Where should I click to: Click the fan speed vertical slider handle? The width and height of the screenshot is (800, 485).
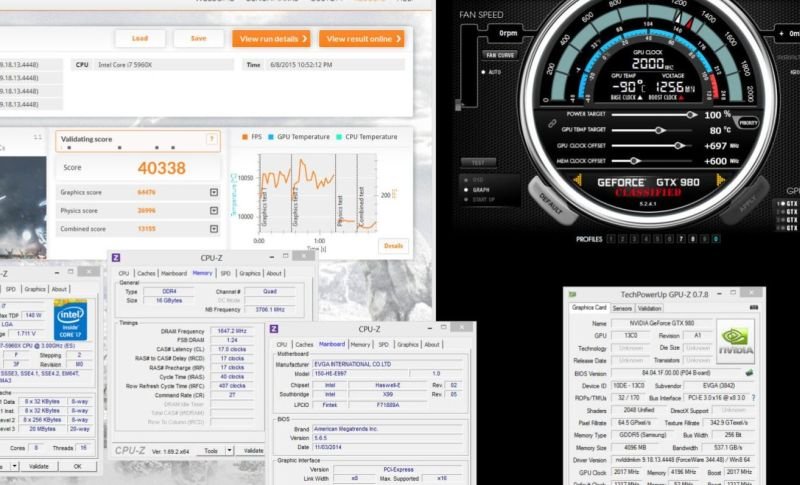(458, 106)
